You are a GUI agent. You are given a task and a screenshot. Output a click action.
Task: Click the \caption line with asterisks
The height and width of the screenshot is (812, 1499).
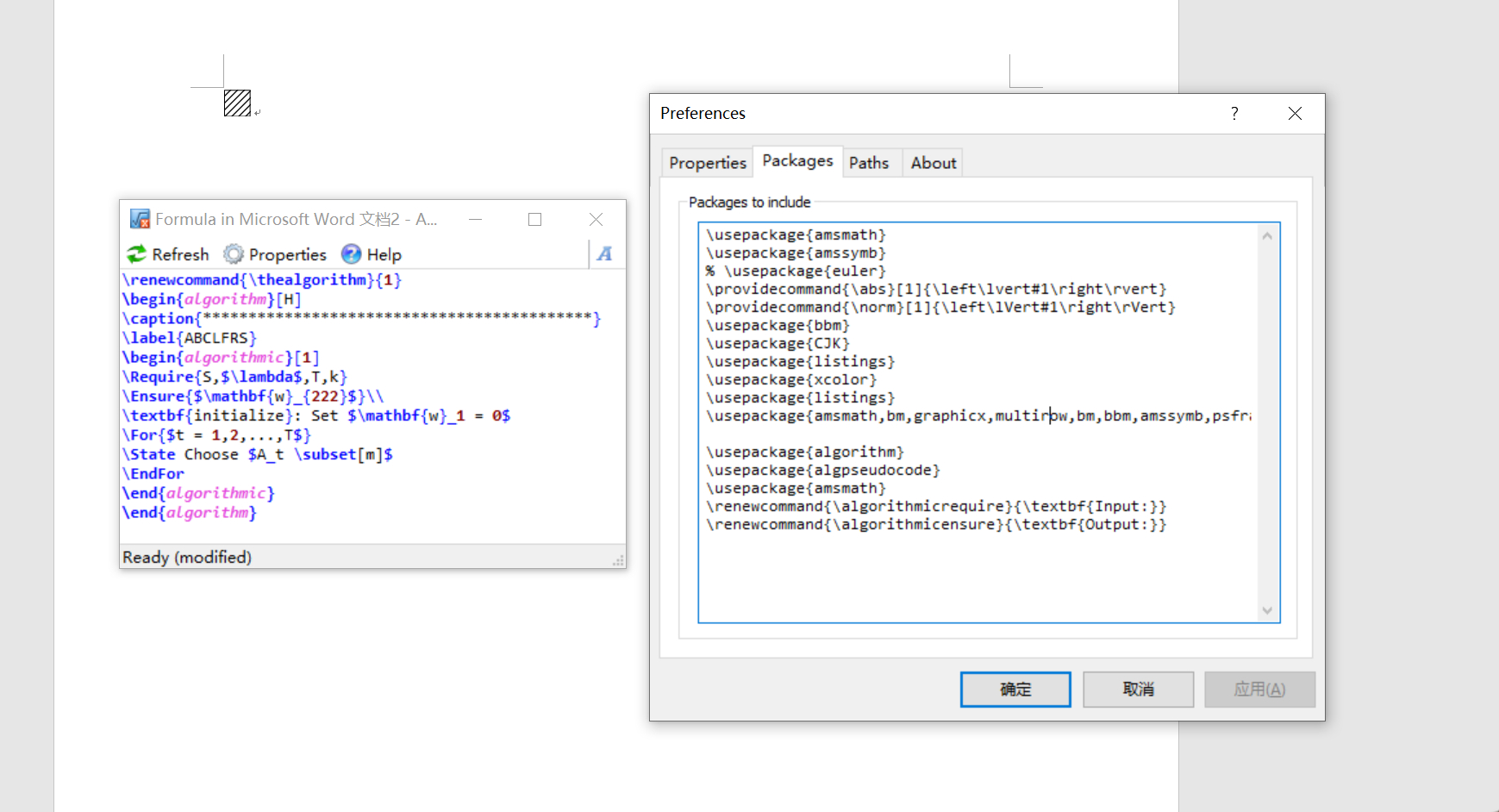click(361, 318)
